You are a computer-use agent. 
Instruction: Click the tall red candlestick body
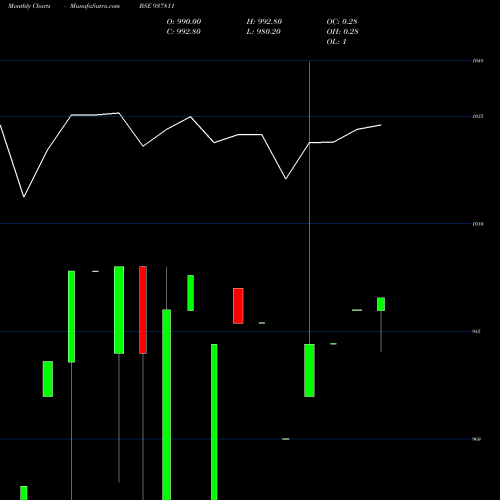pyautogui.click(x=143, y=310)
